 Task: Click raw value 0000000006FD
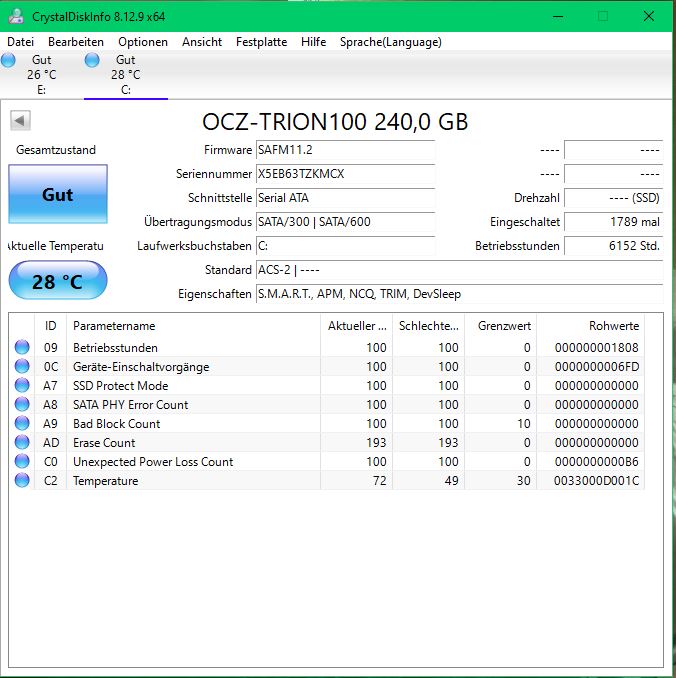[596, 367]
